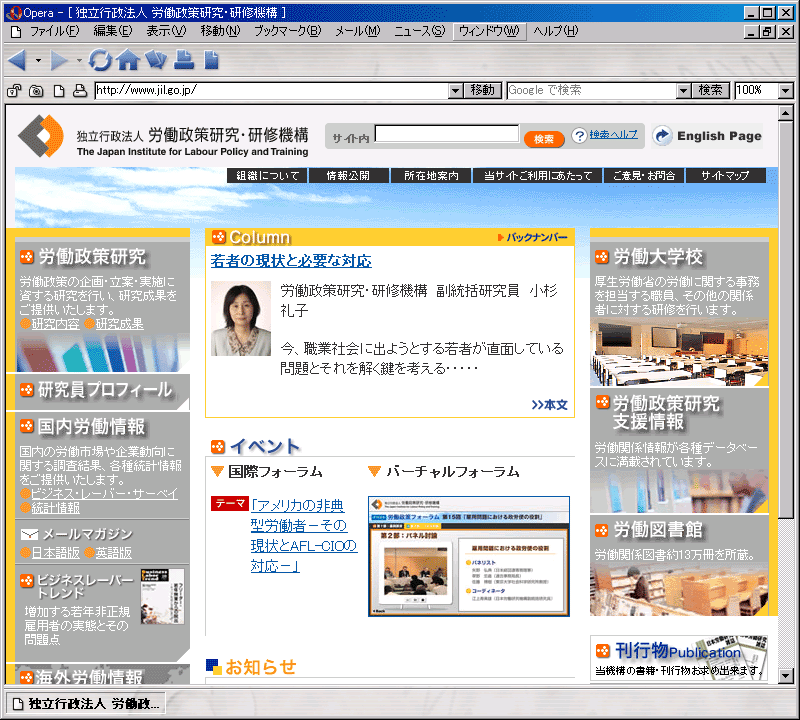
Task: Open a new page with blue document icon
Action: pos(211,60)
